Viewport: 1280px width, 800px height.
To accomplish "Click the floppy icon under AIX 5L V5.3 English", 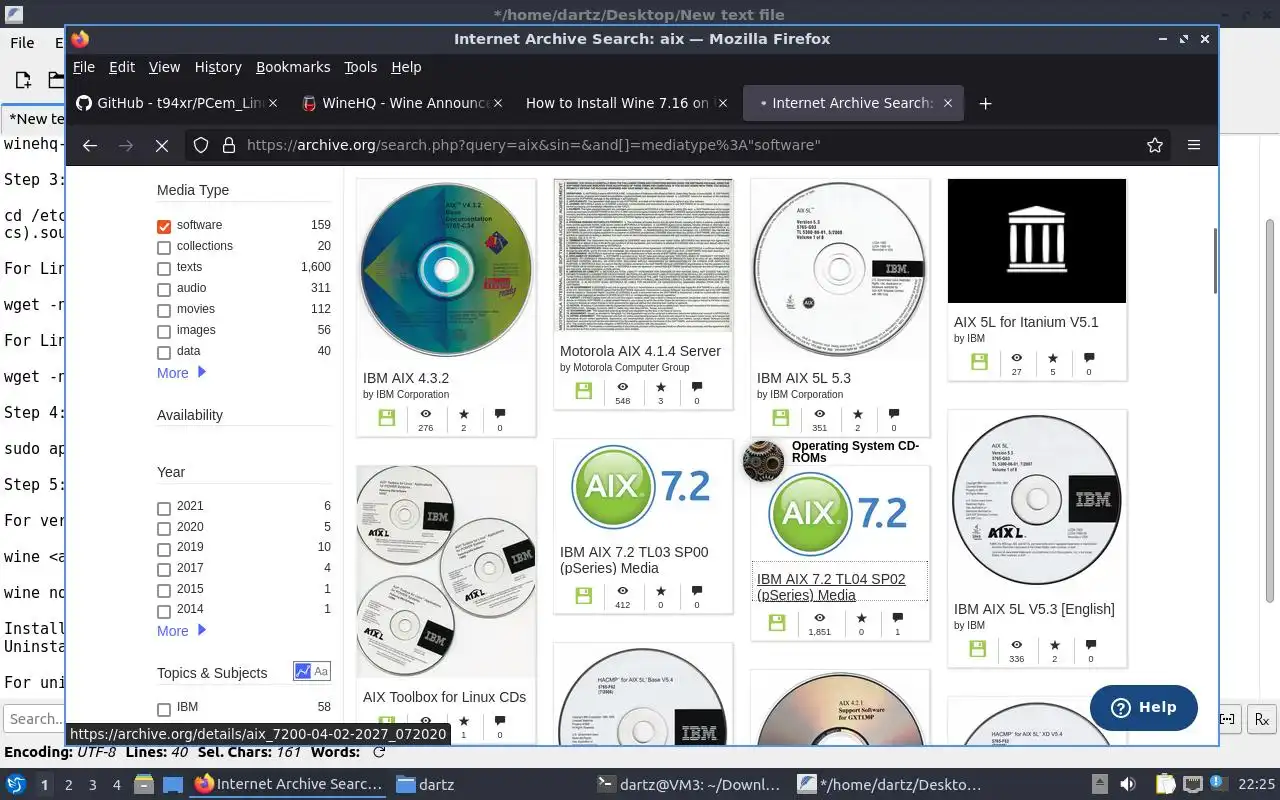I will point(978,649).
